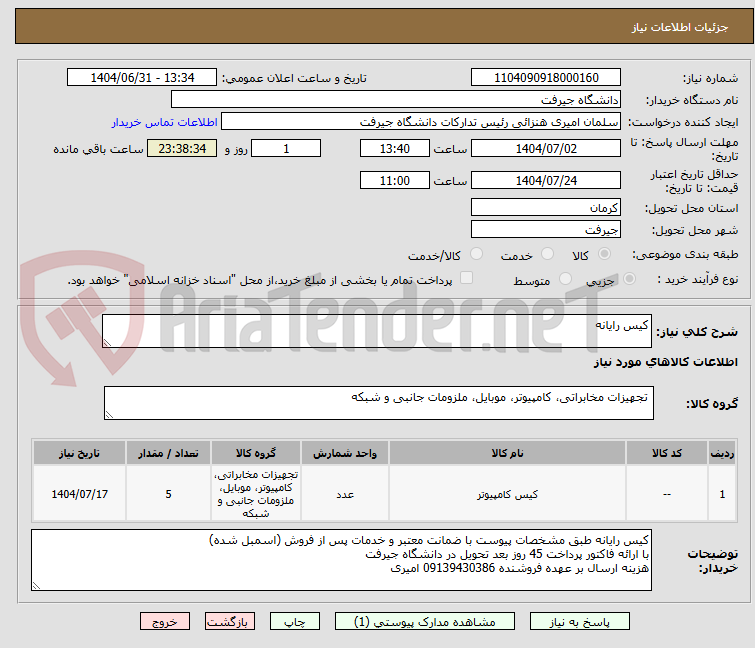755x648 pixels.
Task: Click the اطلاعات کالاهای مورد نیاز heading
Action: click(x=665, y=362)
